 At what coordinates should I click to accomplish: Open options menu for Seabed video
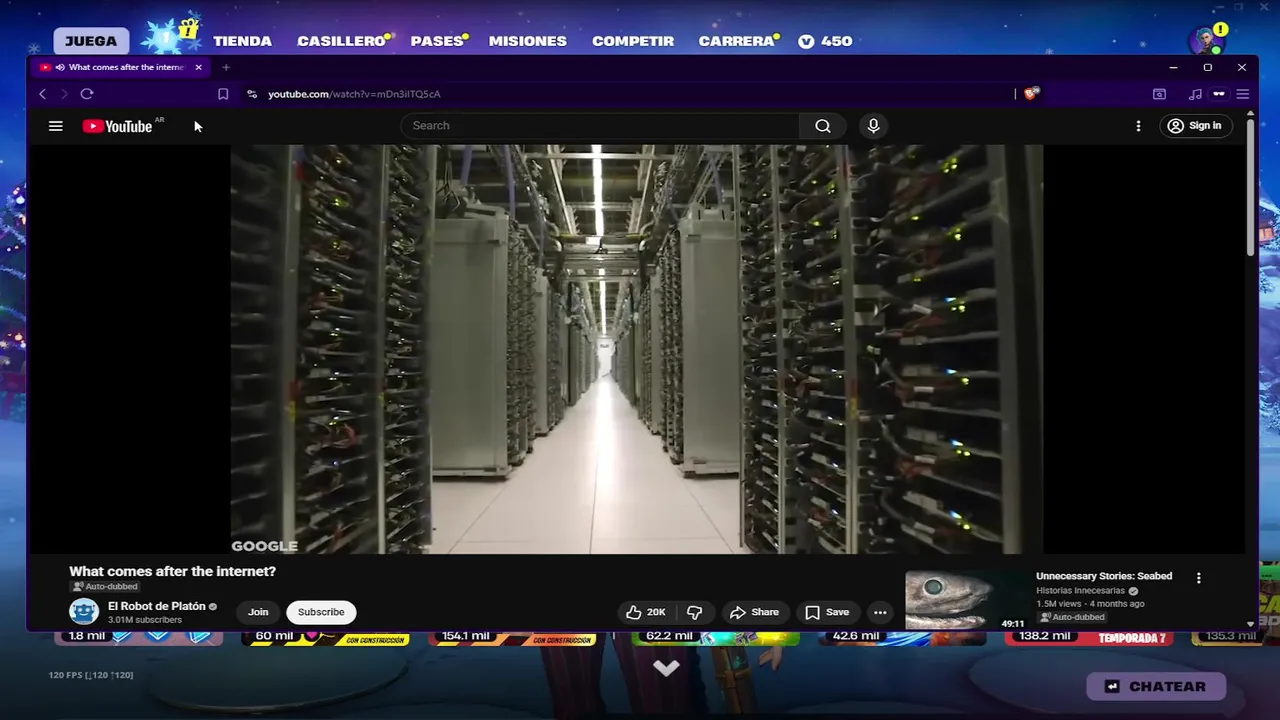(x=1198, y=578)
